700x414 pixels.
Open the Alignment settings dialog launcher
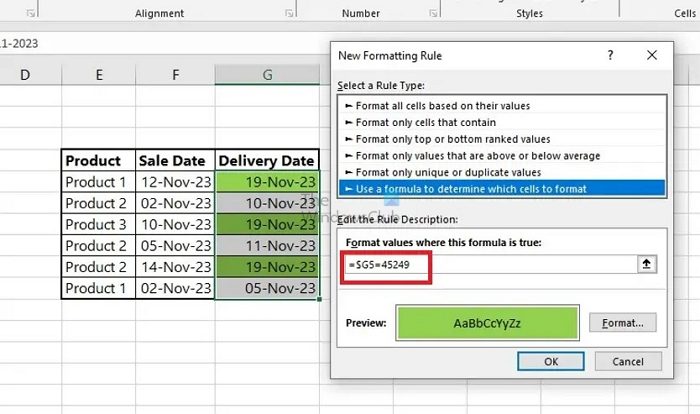(290, 12)
